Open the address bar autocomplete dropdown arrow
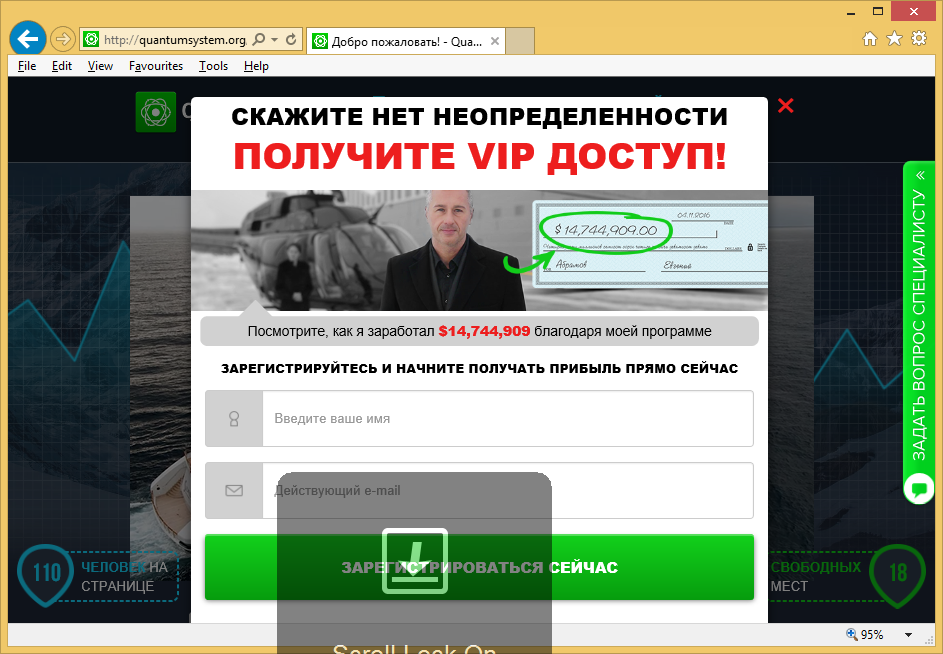Image resolution: width=943 pixels, height=654 pixels. 274,40
